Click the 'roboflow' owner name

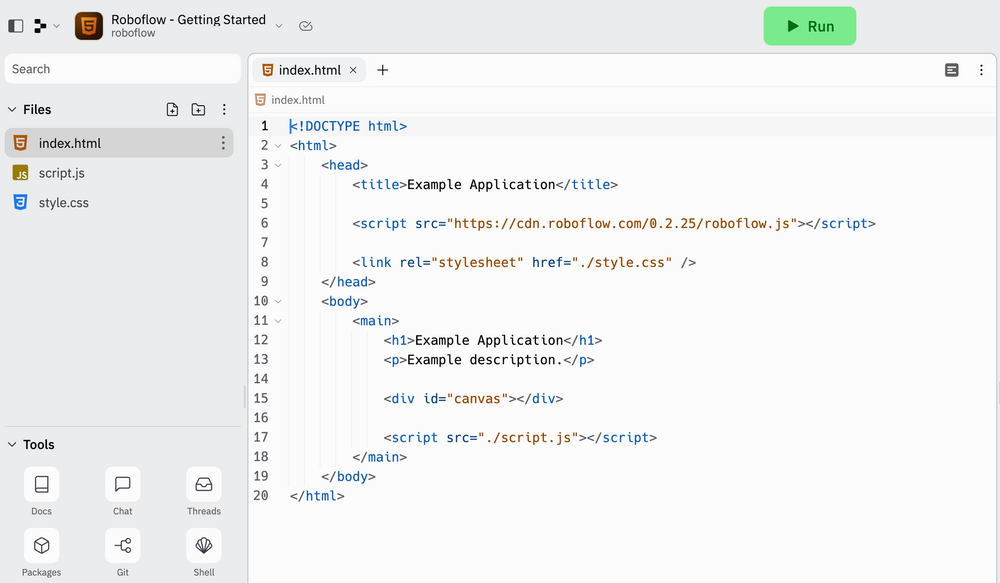133,33
